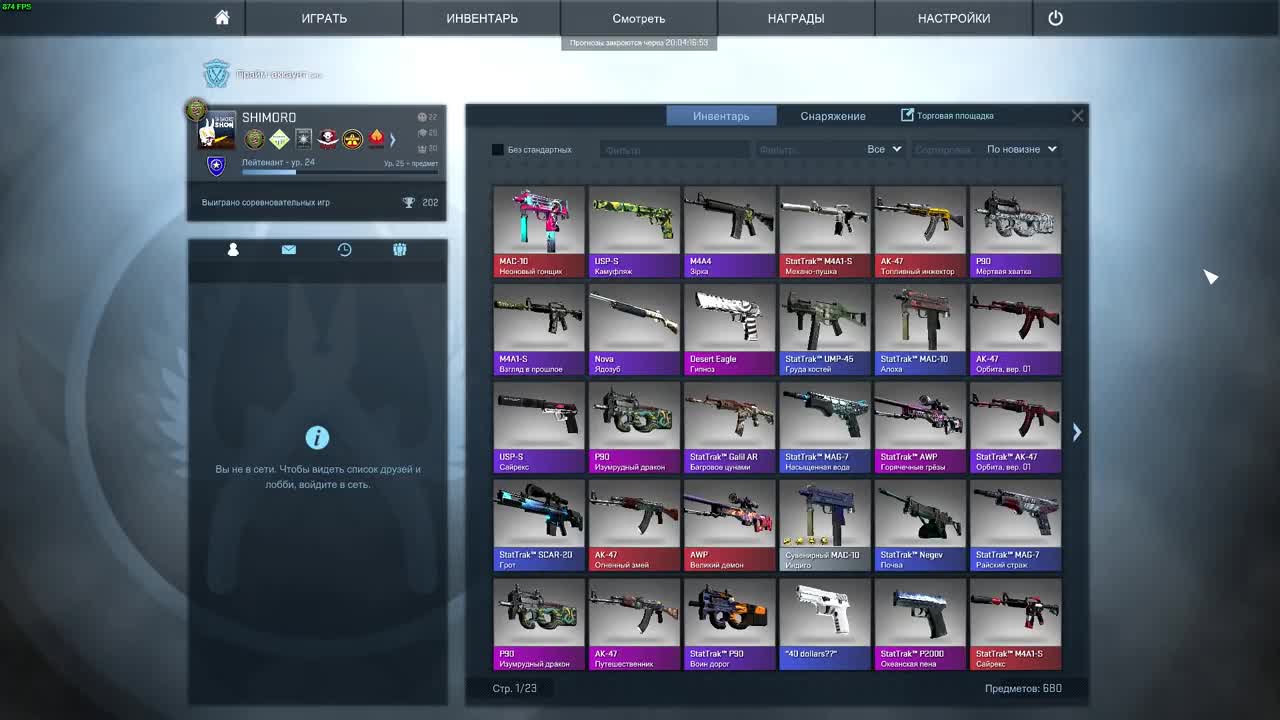Click the marketplace external-link icon
Image resolution: width=1280 pixels, height=720 pixels.
pyautogui.click(x=907, y=115)
